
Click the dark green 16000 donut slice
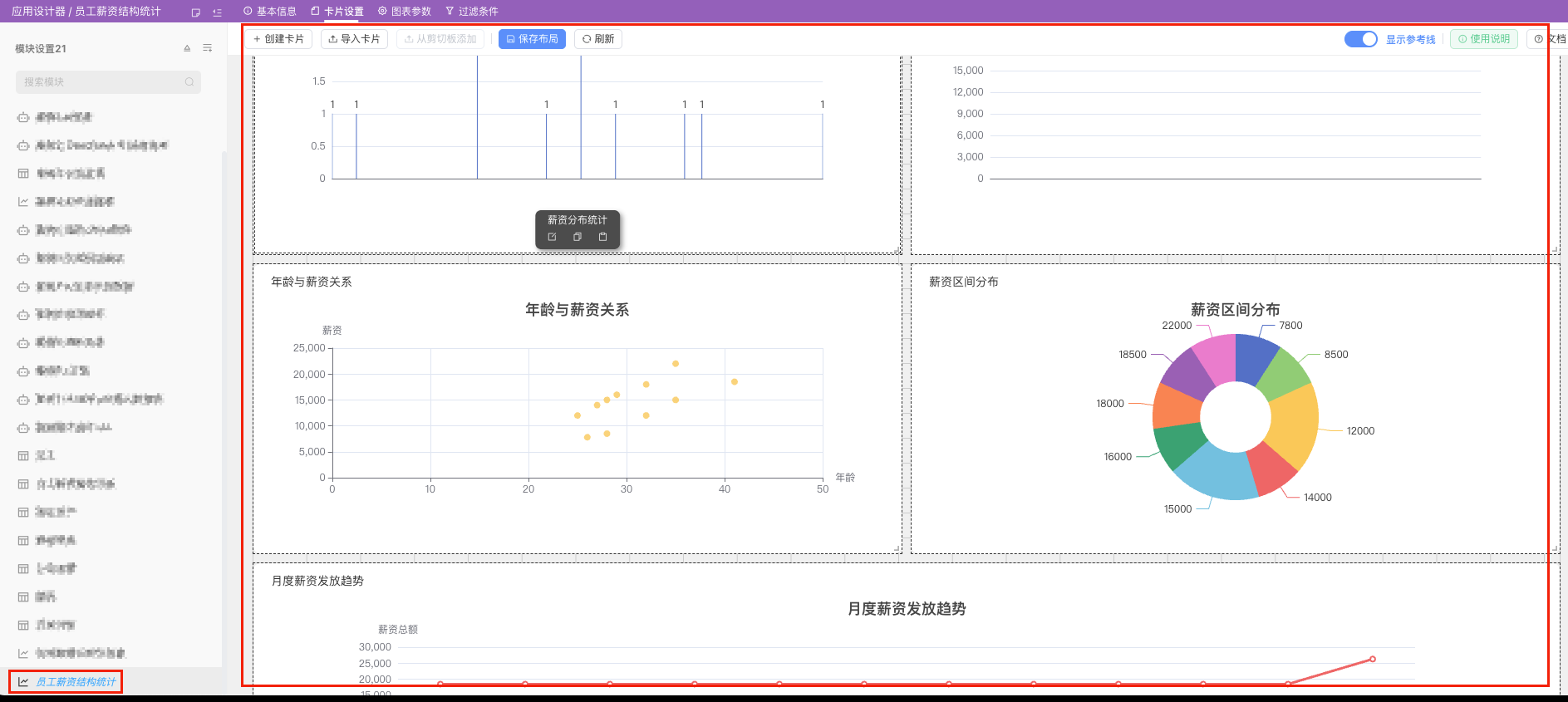[x=1179, y=444]
